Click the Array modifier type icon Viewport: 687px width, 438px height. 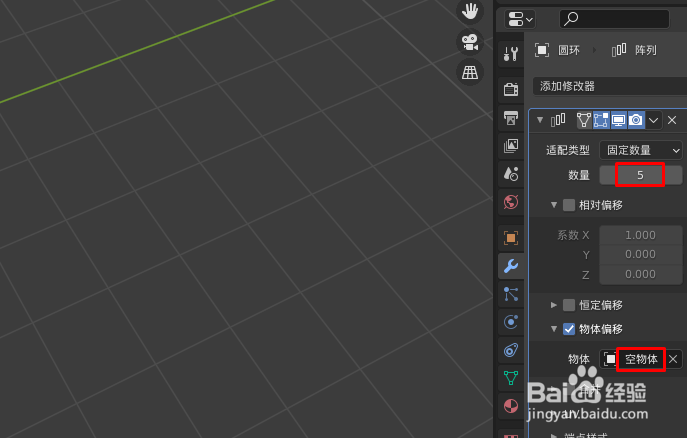click(x=558, y=120)
